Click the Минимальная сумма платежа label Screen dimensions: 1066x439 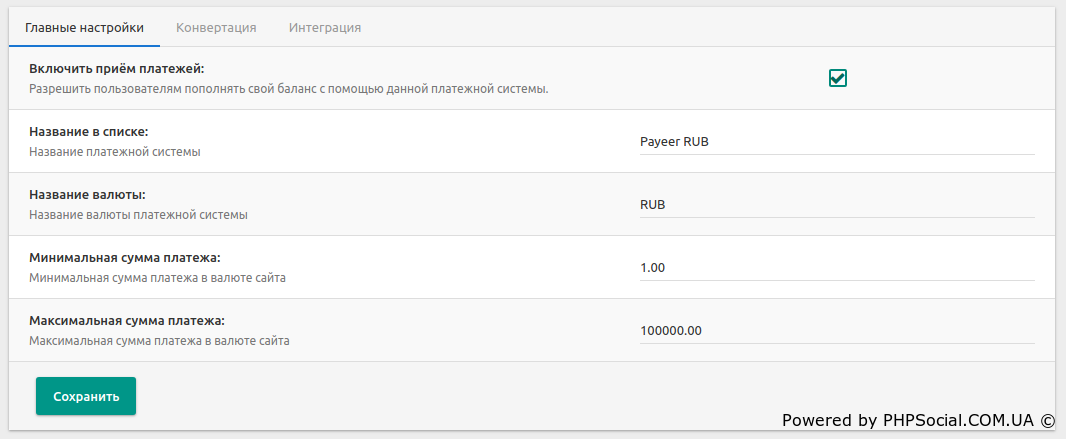pos(125,258)
